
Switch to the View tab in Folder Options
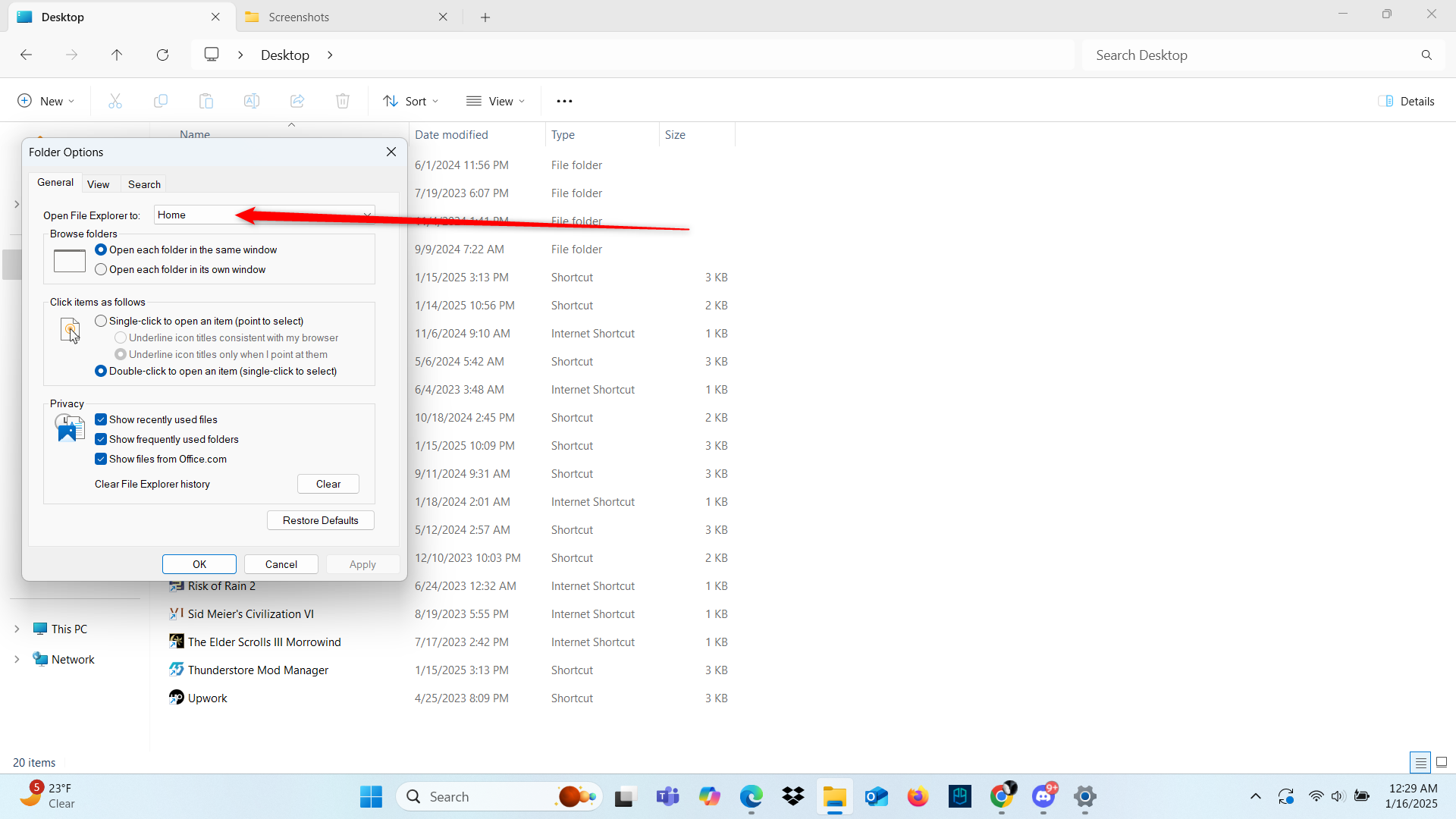point(98,184)
